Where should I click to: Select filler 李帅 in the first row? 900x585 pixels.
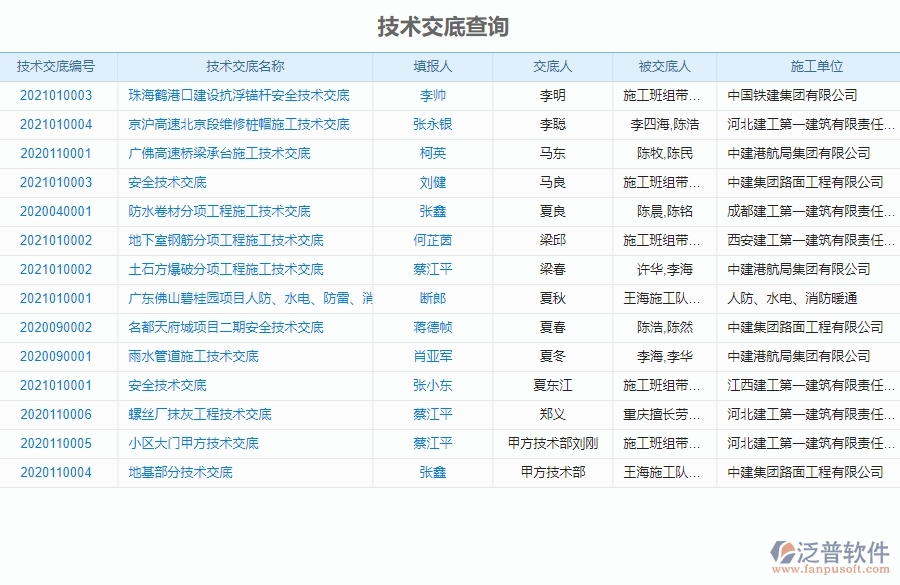tap(431, 96)
